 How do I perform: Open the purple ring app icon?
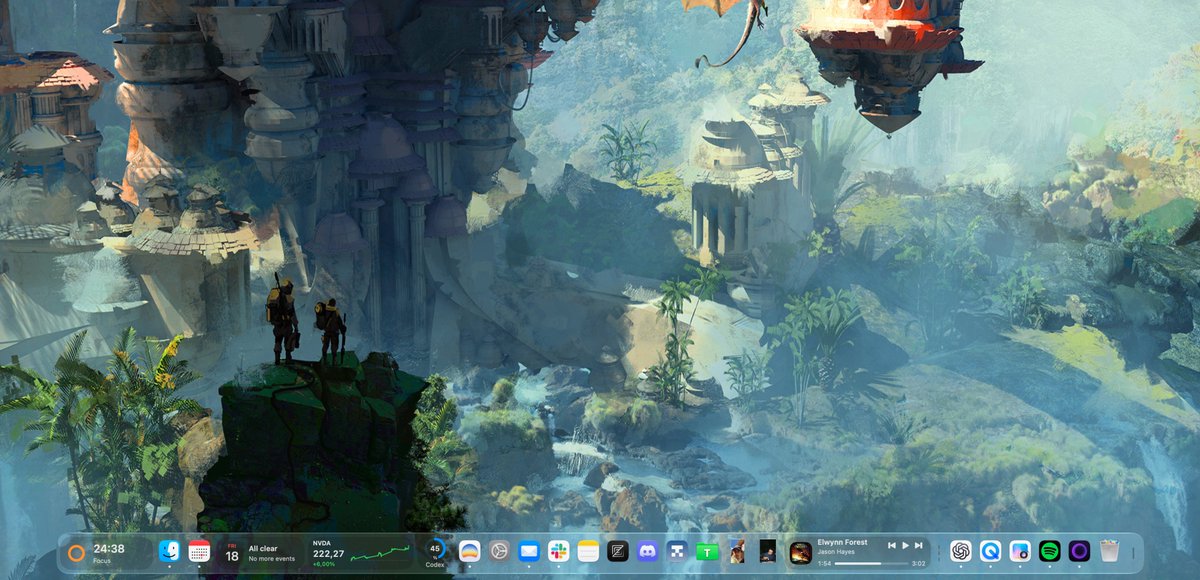(x=1079, y=551)
